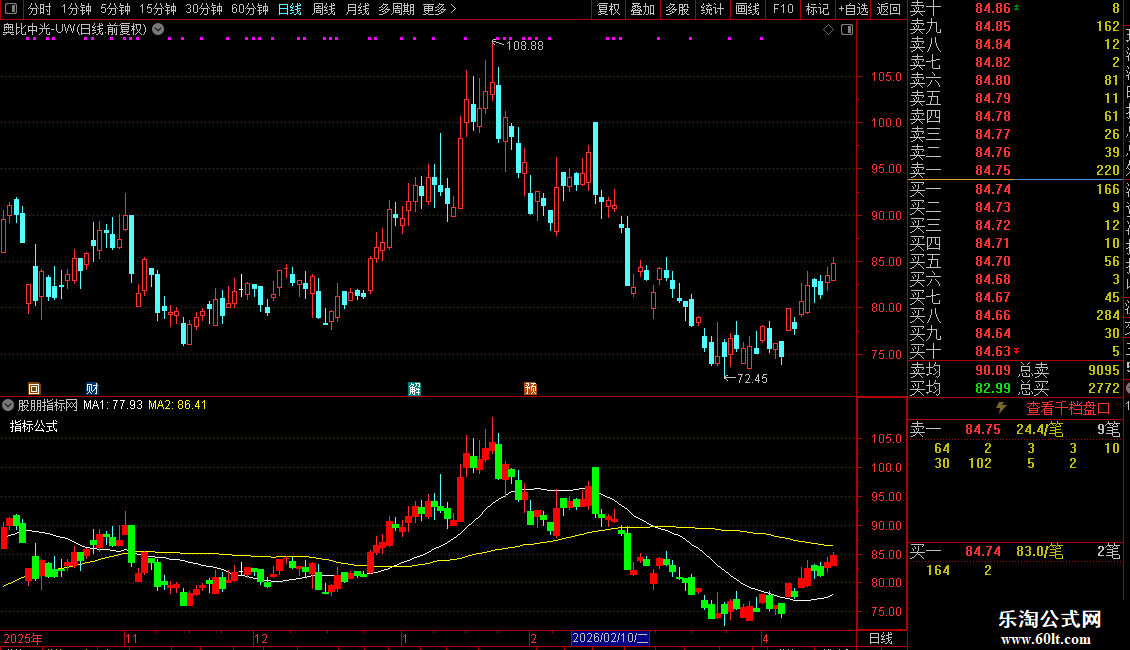Click the 预 forecast marker icon
The width and height of the screenshot is (1130, 650).
[530, 388]
